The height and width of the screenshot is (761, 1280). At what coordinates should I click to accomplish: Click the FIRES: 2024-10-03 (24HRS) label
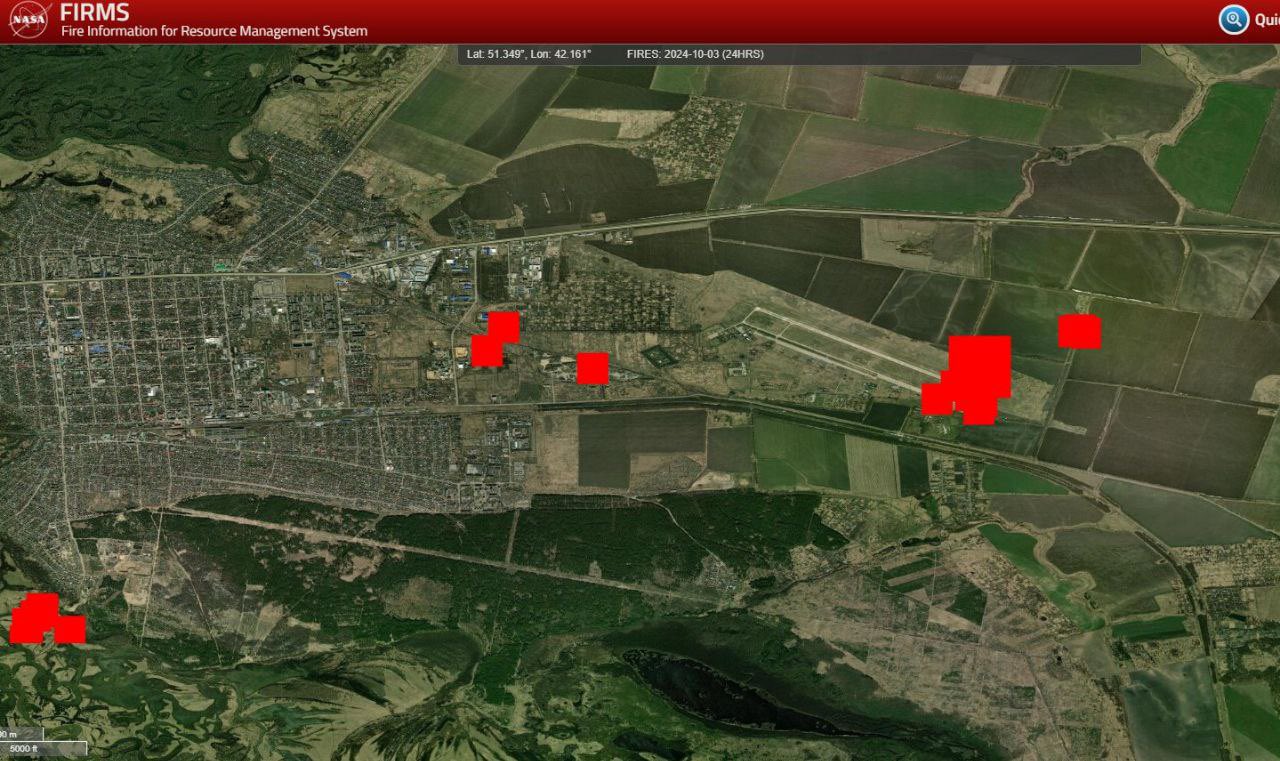[x=695, y=54]
